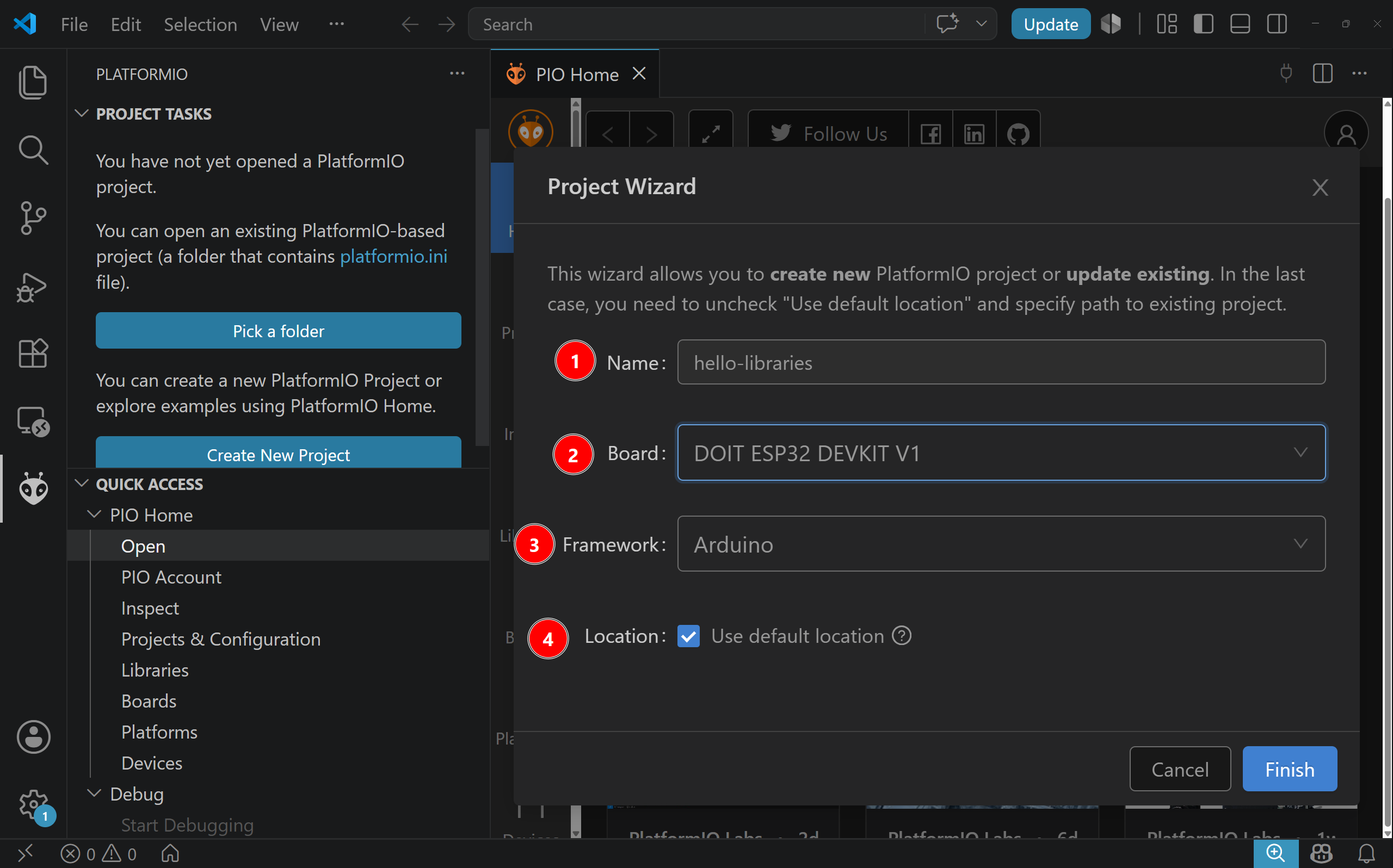
Task: Open the Edit menu
Action: coord(126,24)
